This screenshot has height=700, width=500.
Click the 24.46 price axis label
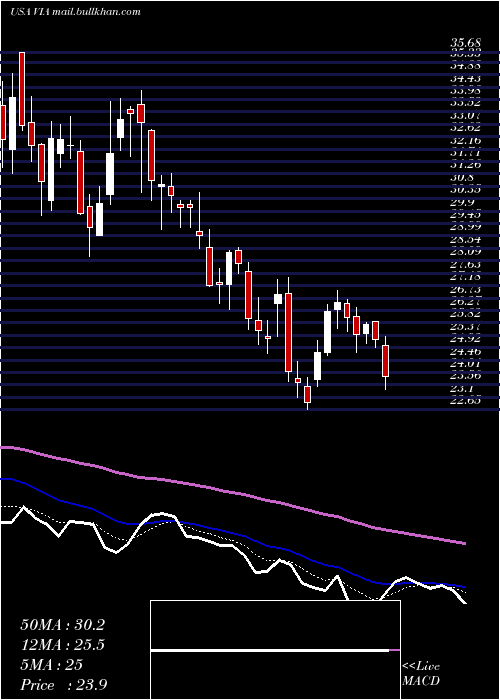pos(466,352)
